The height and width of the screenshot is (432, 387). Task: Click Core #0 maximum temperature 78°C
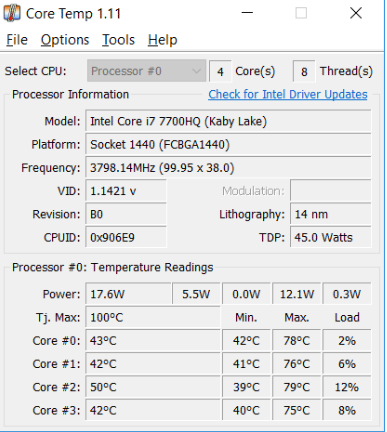pyautogui.click(x=297, y=341)
